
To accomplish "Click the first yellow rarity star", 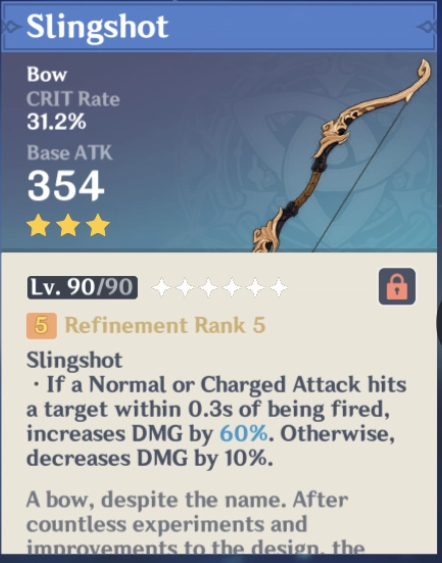I will [38, 225].
